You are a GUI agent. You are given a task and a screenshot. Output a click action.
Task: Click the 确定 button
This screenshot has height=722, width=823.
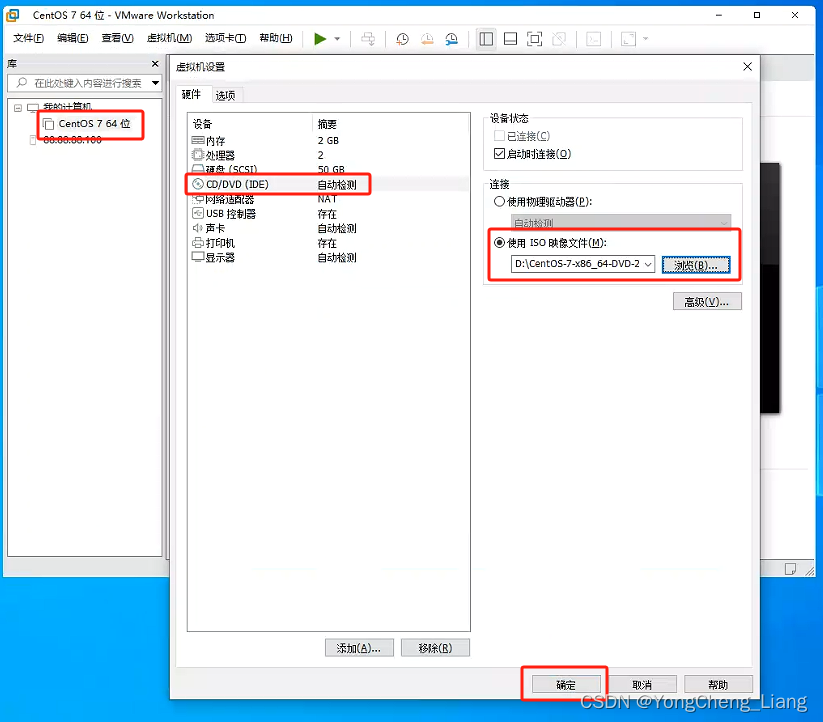click(x=566, y=685)
